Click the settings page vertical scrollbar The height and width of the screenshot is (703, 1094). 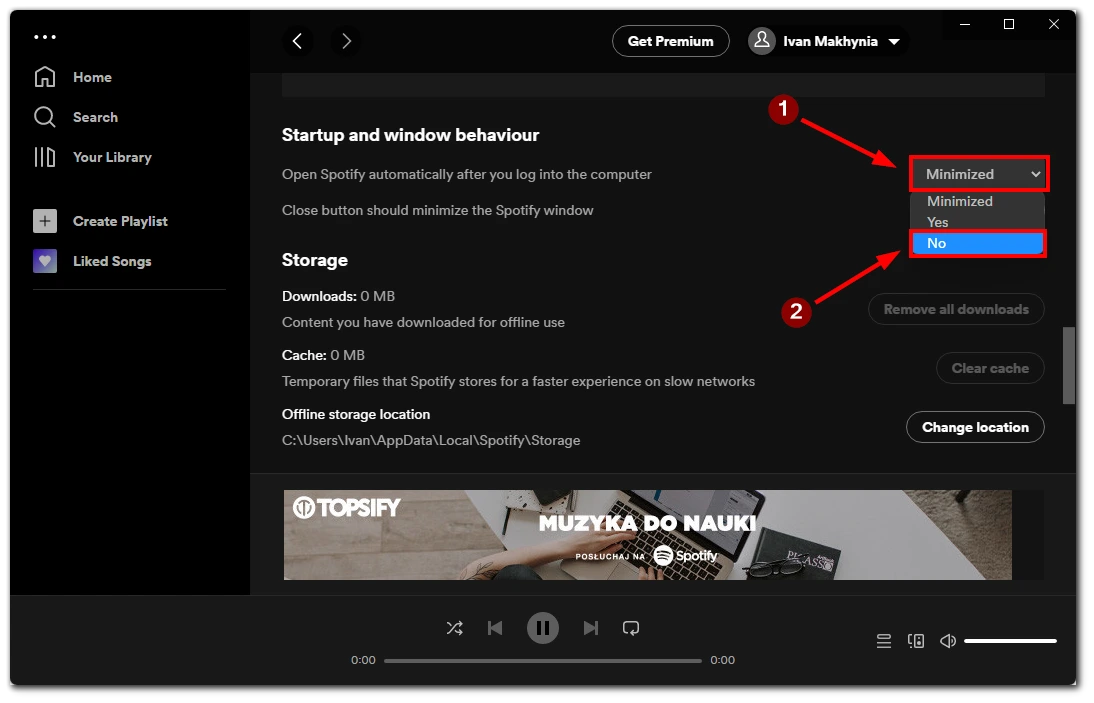(1068, 365)
